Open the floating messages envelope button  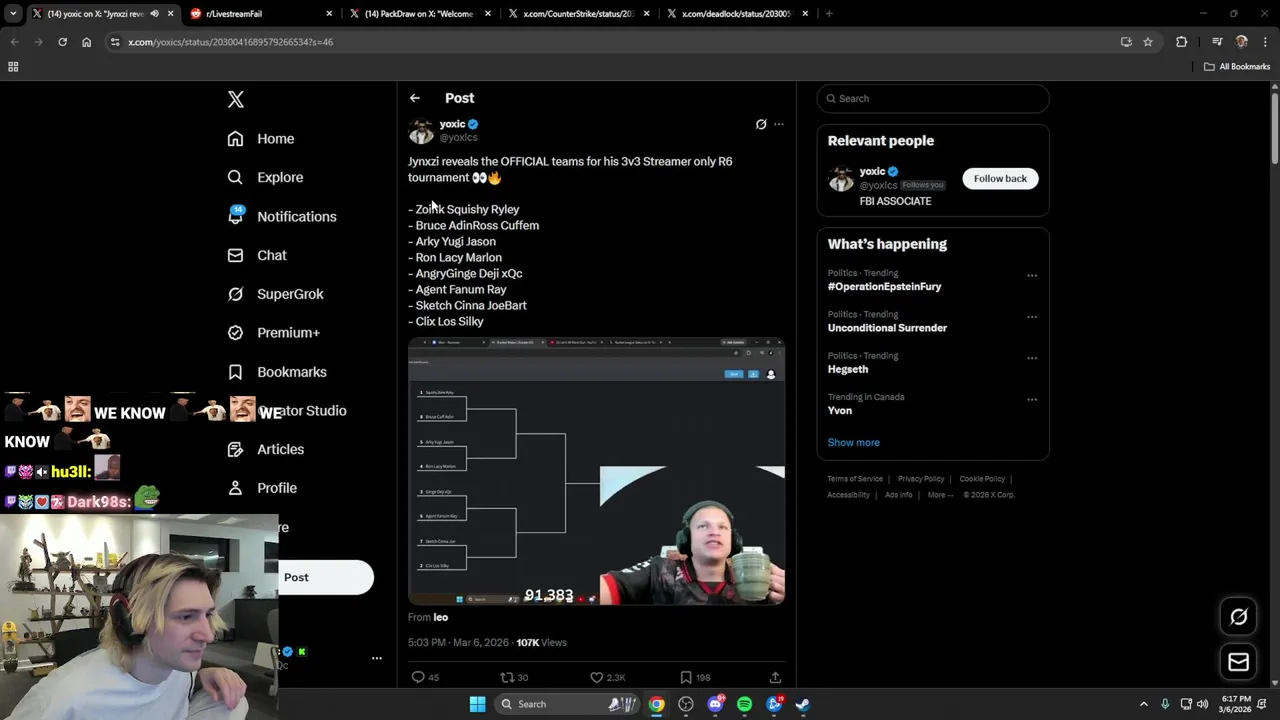click(1238, 662)
